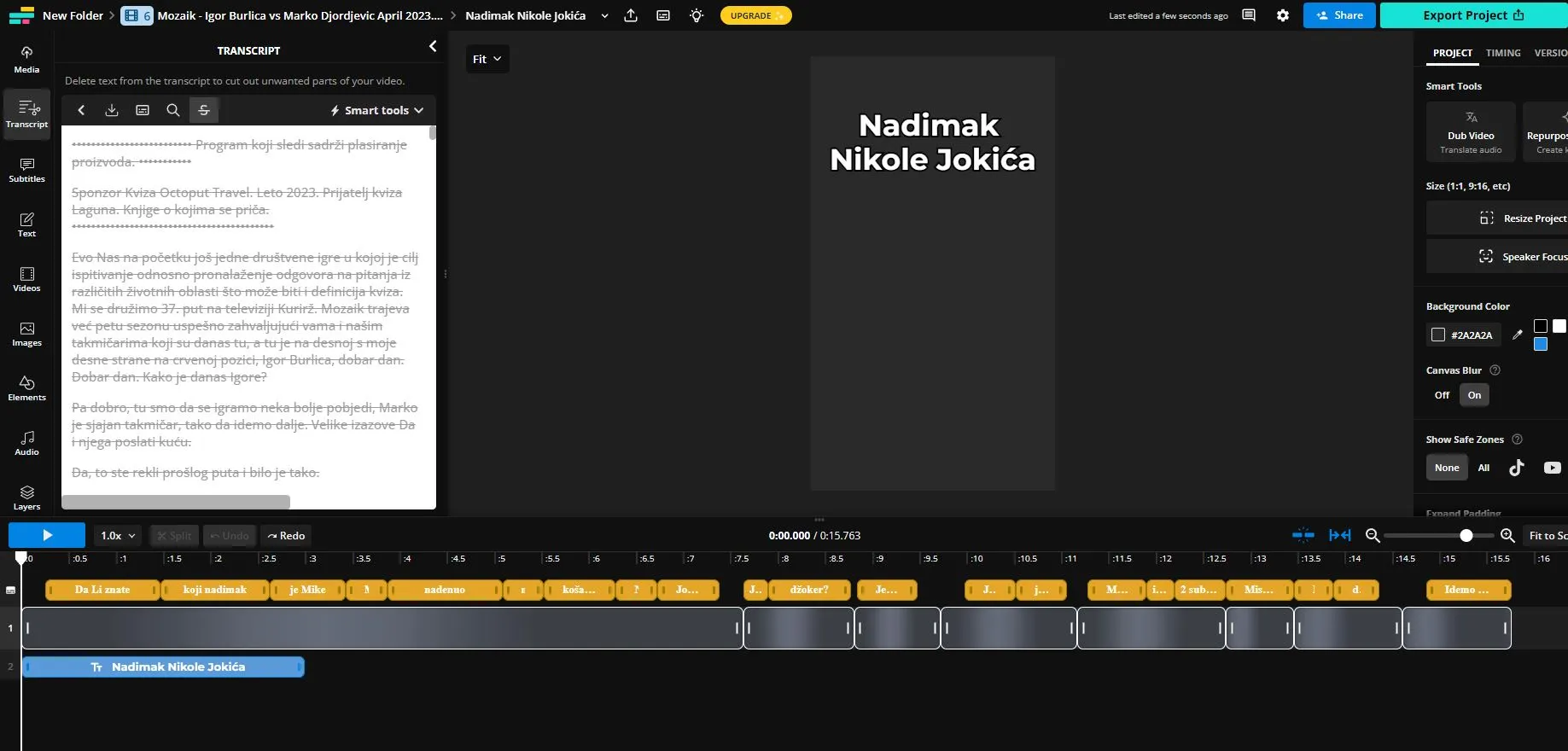Switch to PROJECT tab

click(1453, 53)
